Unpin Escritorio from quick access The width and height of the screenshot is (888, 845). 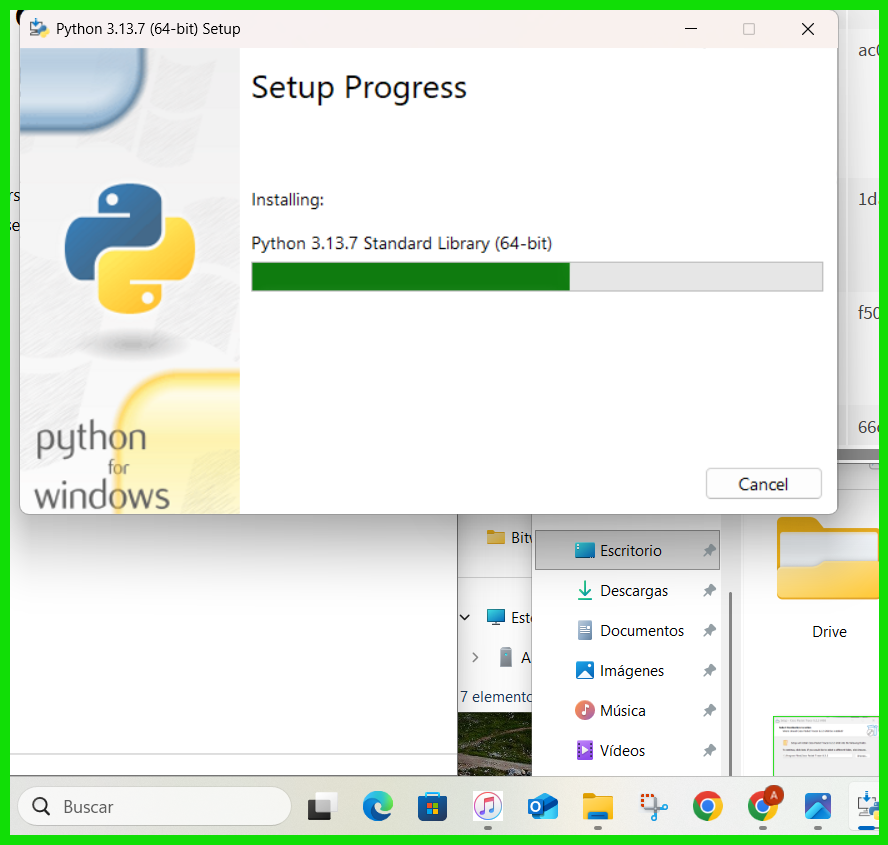(x=709, y=551)
